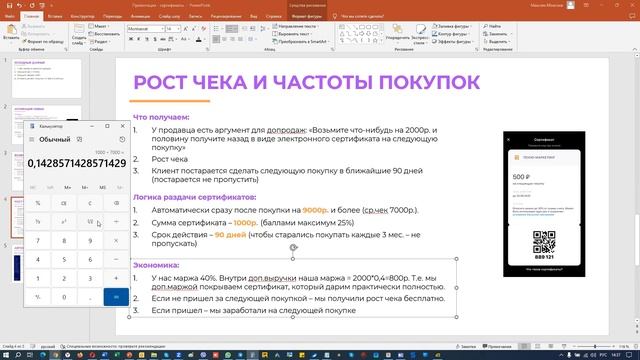Click calculator clear C button
Viewport: 640px width, 360px height.
click(90, 203)
